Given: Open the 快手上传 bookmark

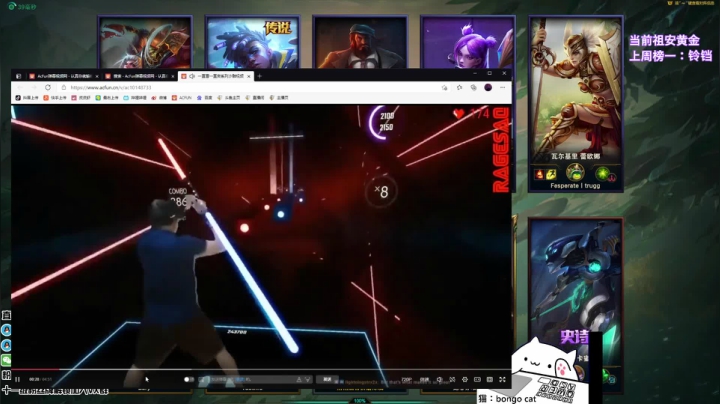Looking at the screenshot, I should tap(55, 98).
